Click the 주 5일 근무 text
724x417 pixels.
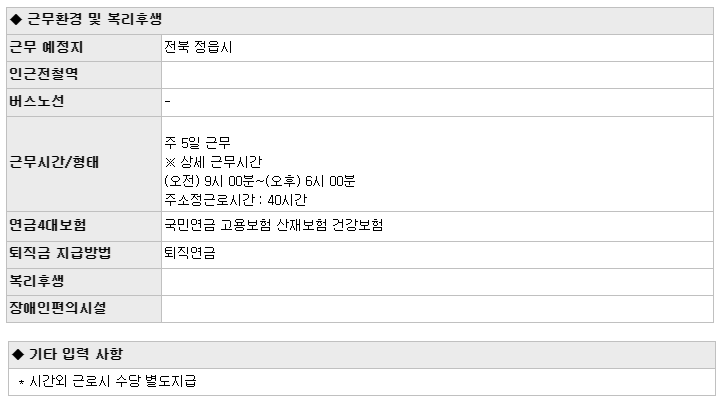pos(197,143)
